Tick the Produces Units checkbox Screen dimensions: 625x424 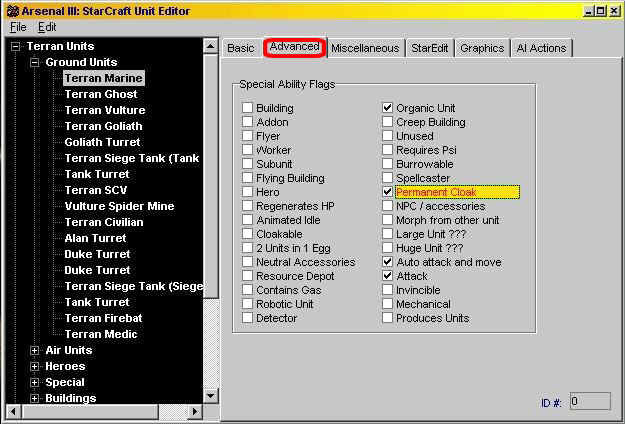[x=387, y=318]
